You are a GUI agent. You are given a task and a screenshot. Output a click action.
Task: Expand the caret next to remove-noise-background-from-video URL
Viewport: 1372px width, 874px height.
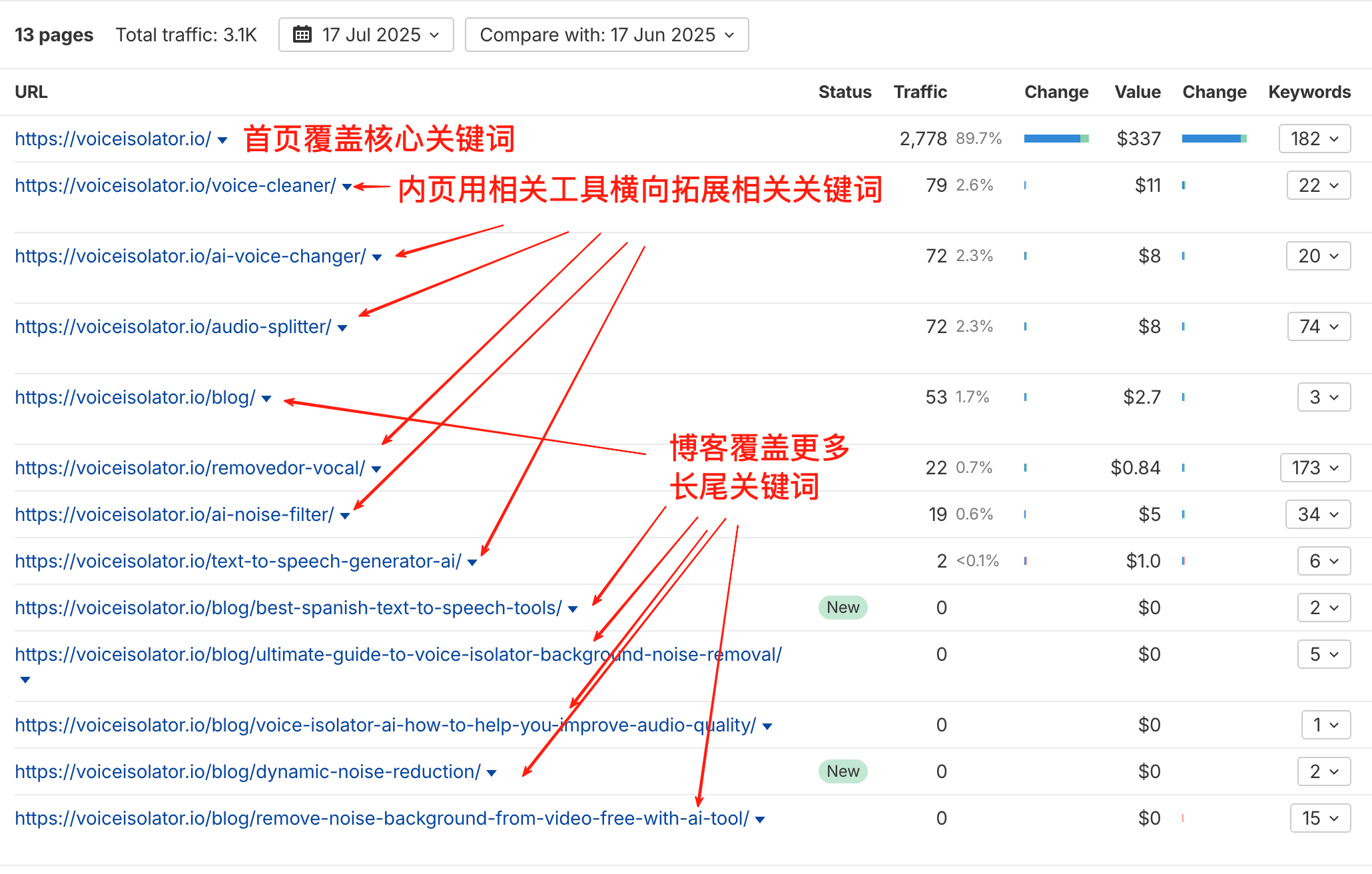click(760, 820)
